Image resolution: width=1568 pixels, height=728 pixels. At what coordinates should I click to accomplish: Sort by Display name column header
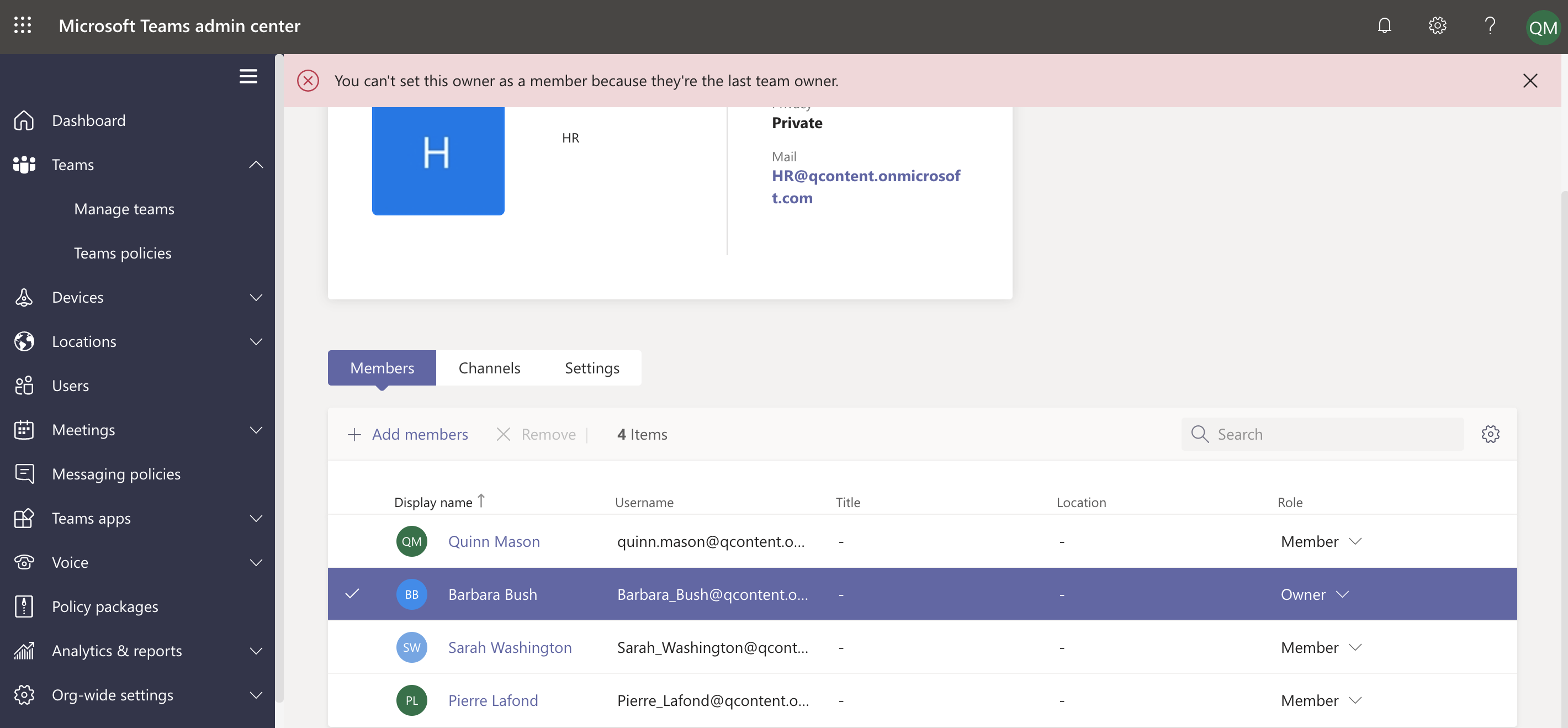[440, 502]
